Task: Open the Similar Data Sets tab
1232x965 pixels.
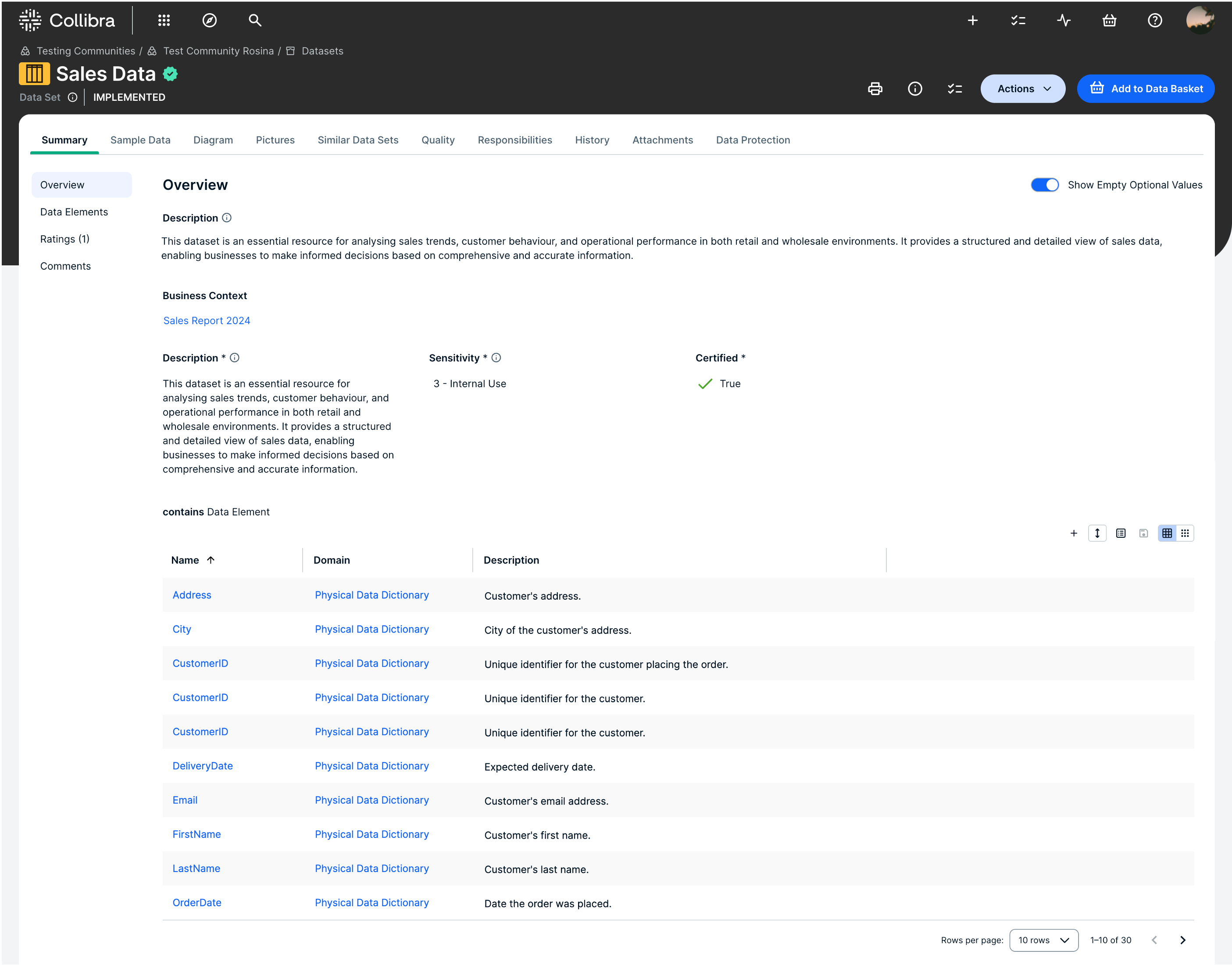Action: click(x=358, y=140)
